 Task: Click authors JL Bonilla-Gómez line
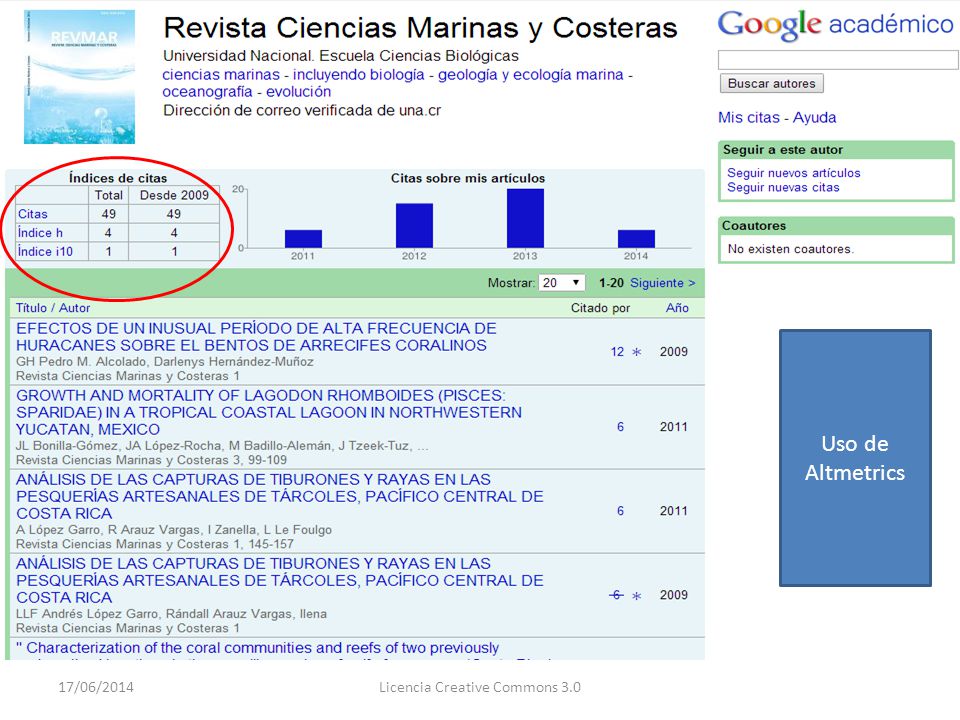click(222, 446)
